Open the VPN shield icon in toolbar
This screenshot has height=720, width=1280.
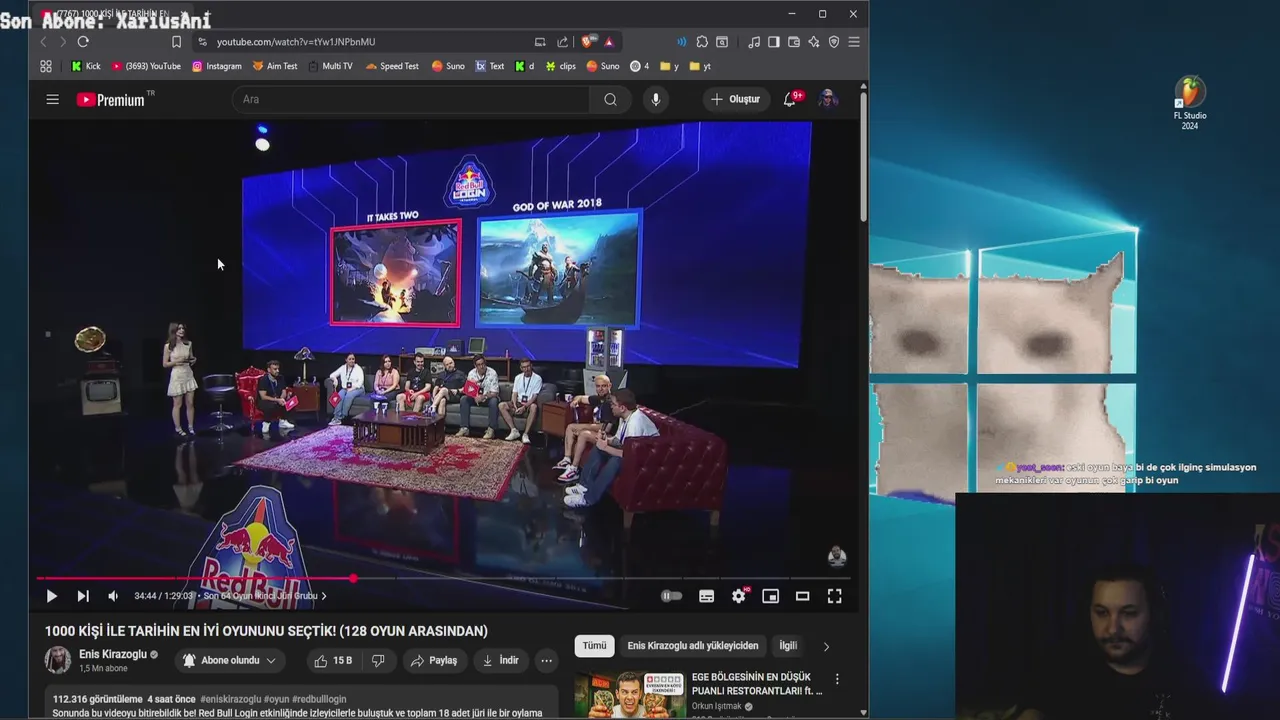(834, 42)
